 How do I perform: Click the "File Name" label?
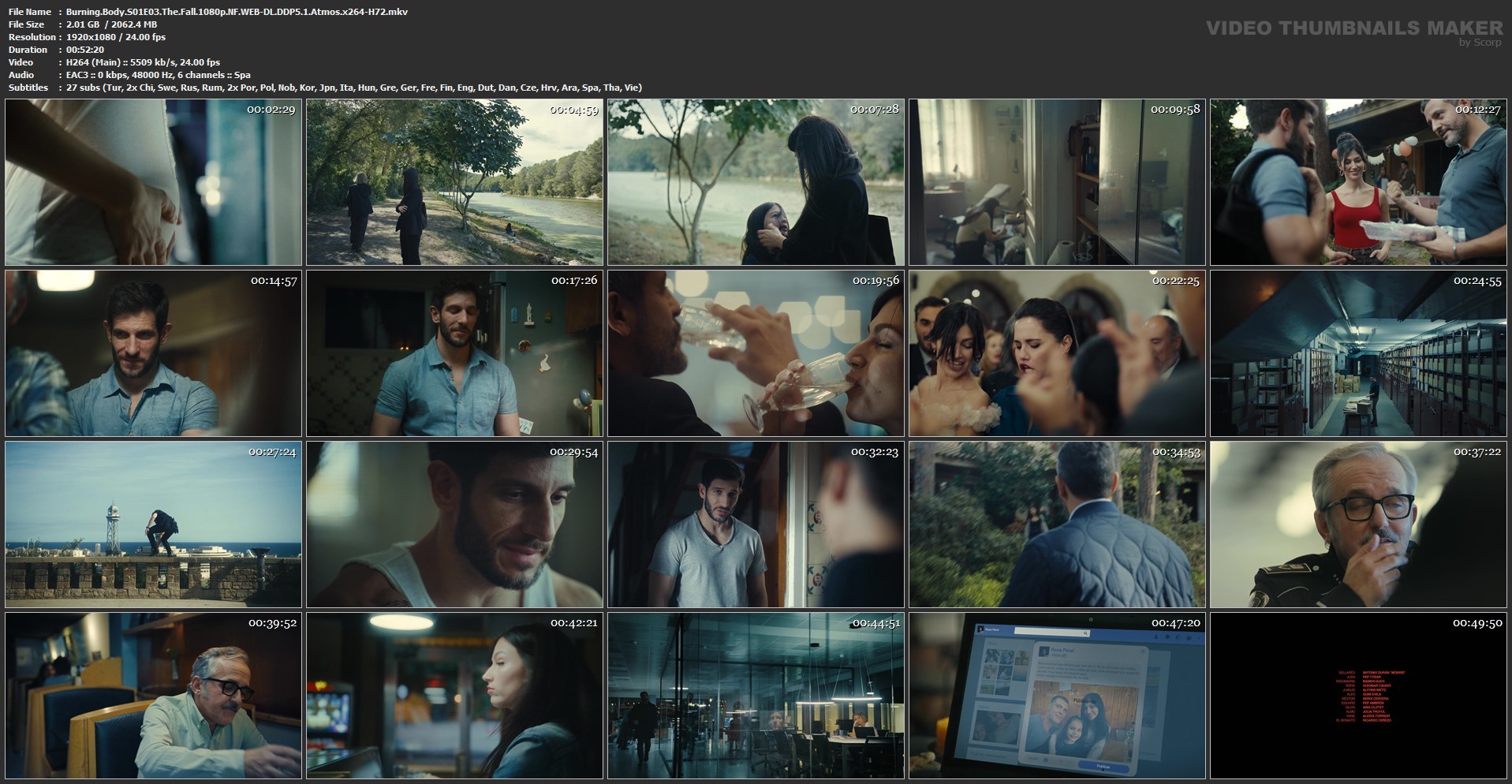point(30,12)
